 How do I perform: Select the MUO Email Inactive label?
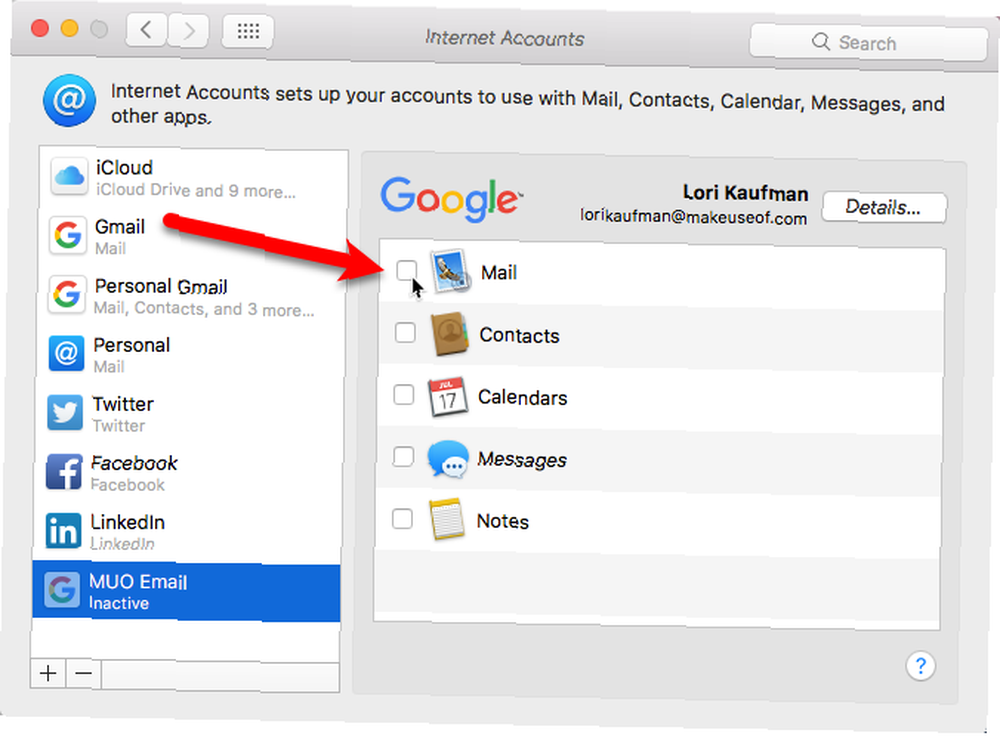coord(138,591)
